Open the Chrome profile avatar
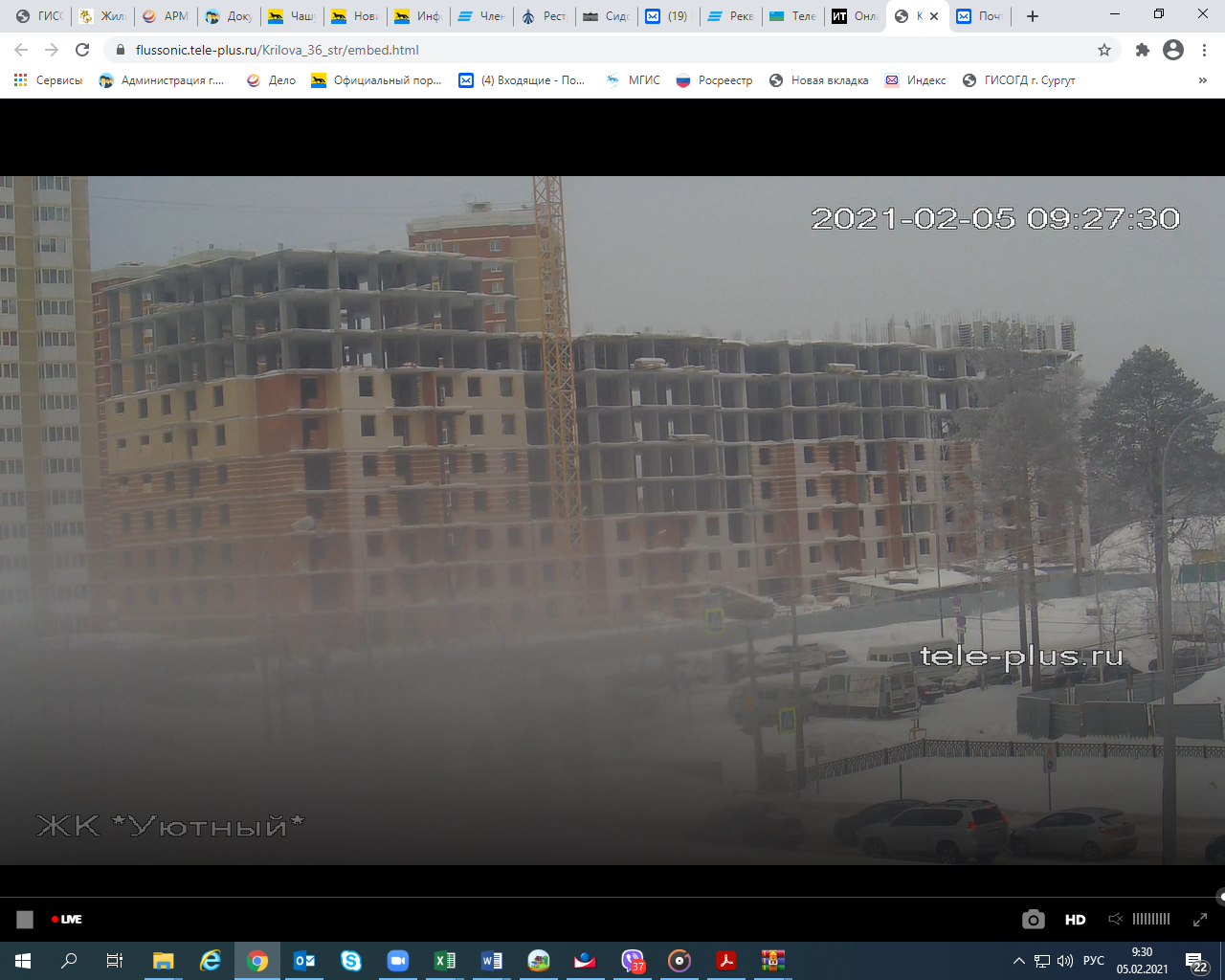The image size is (1225, 980). 1172,50
